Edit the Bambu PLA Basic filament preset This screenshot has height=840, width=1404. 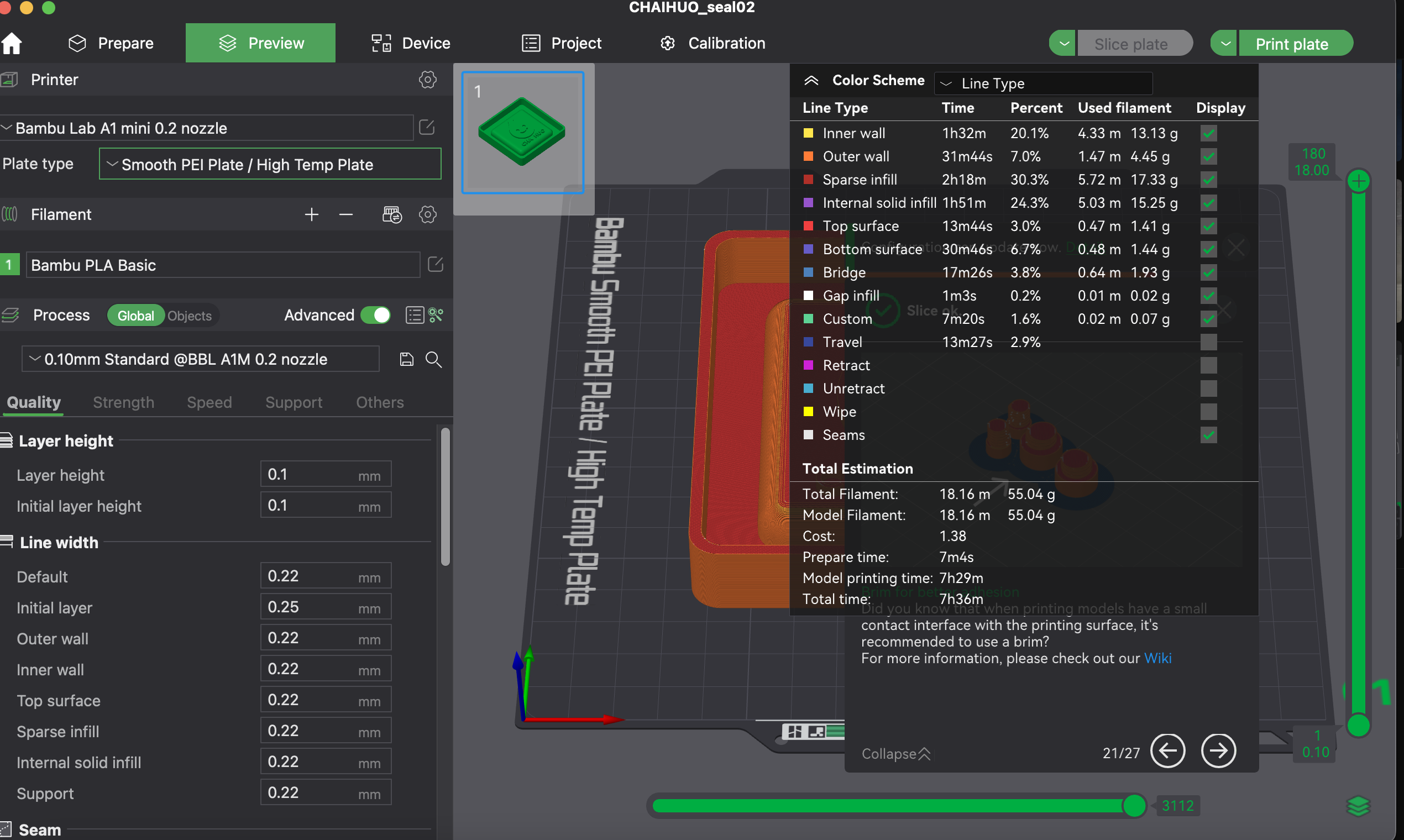(436, 264)
